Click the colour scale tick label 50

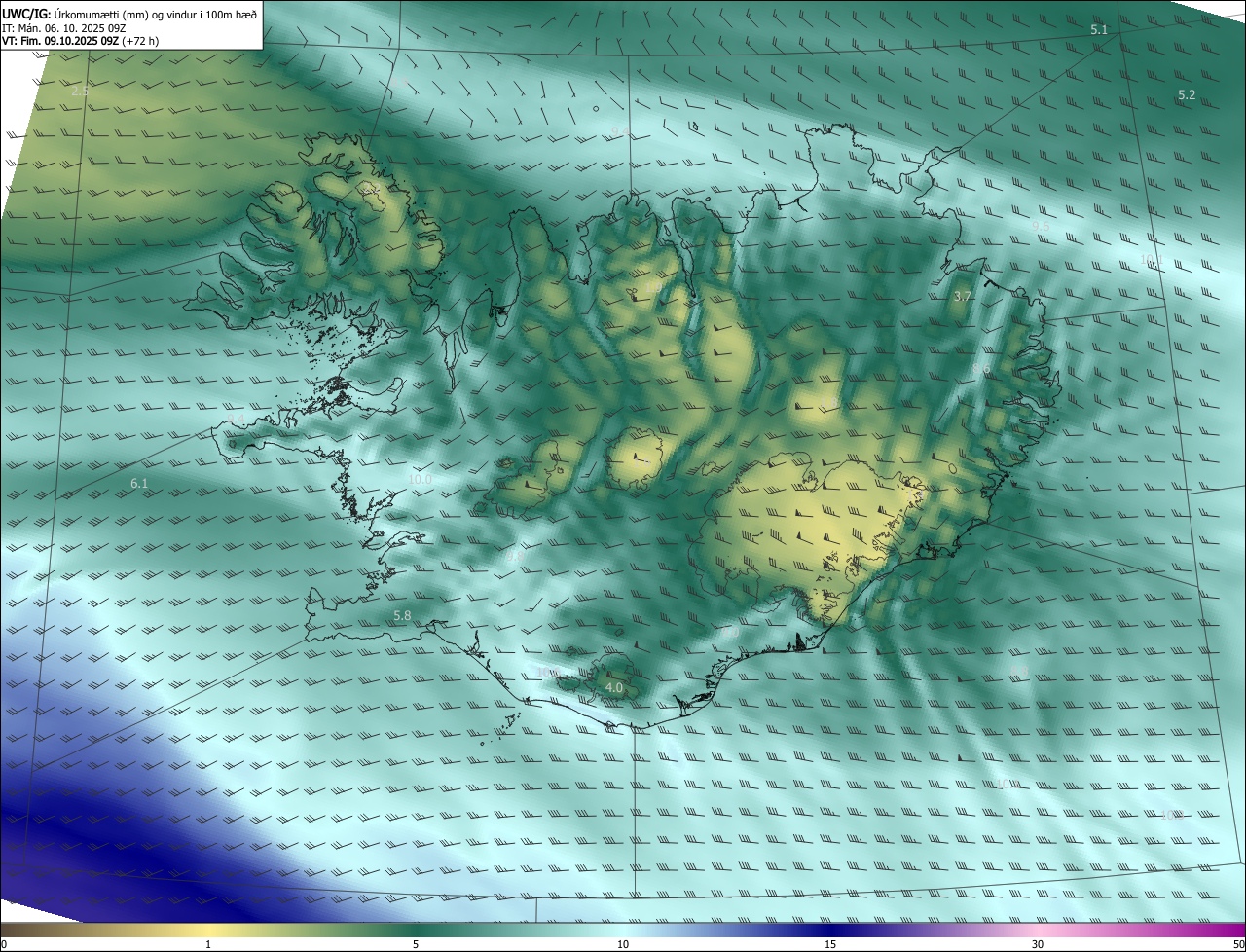pos(1239,944)
